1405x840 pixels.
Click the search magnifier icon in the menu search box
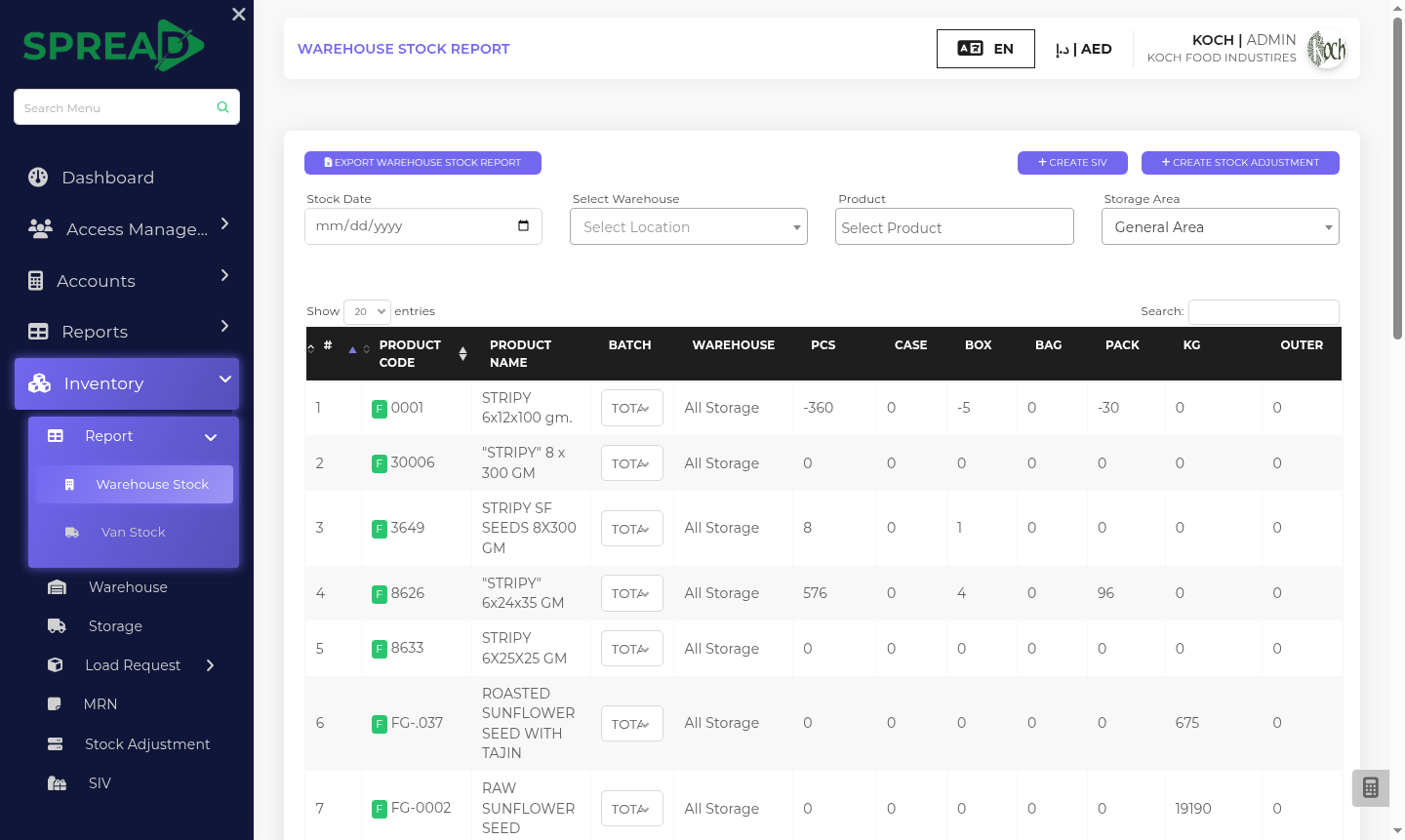pyautogui.click(x=222, y=107)
